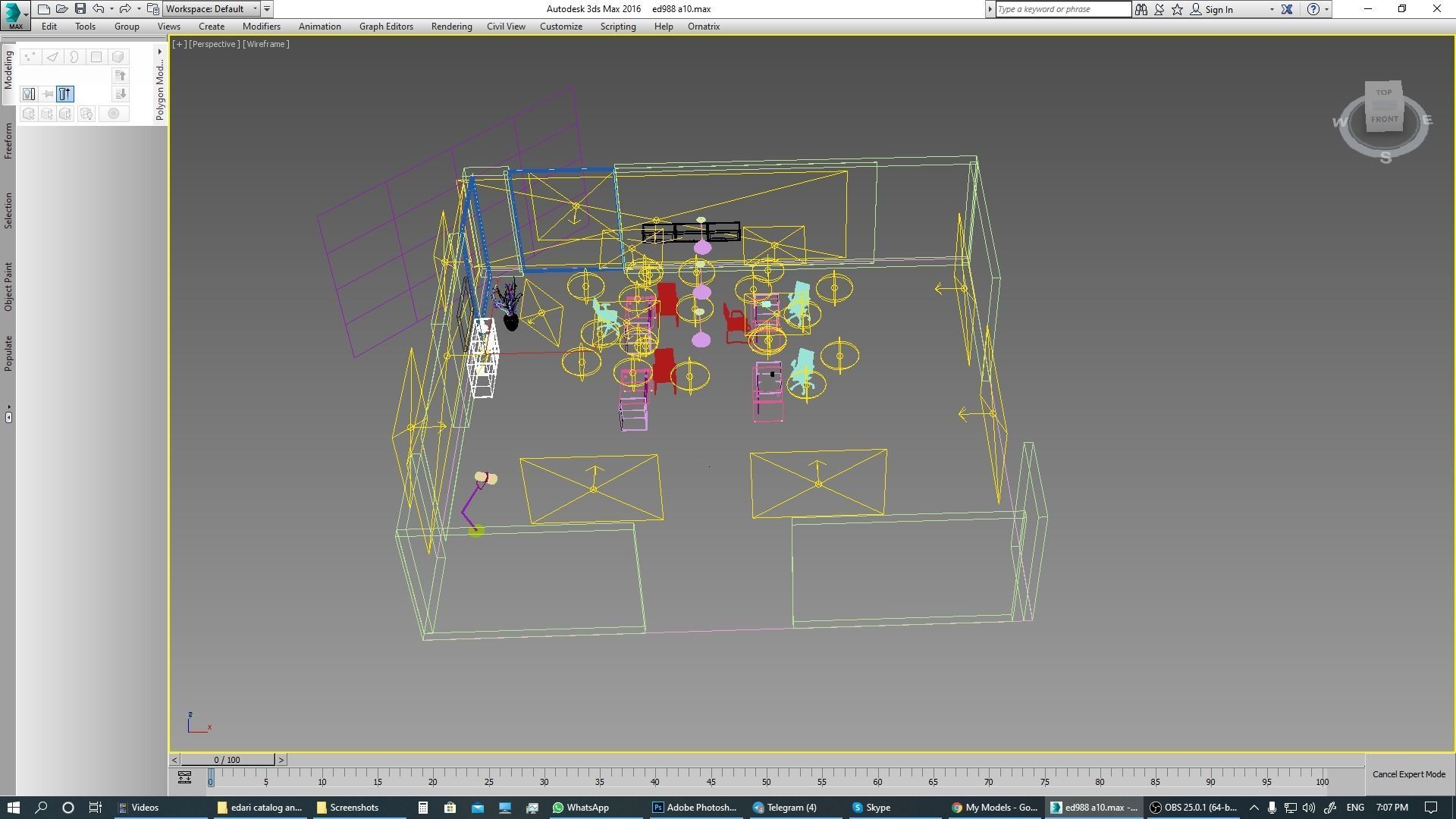Click the S compass letter on ViewCube ring
This screenshot has width=1456, height=819.
pyautogui.click(x=1385, y=158)
